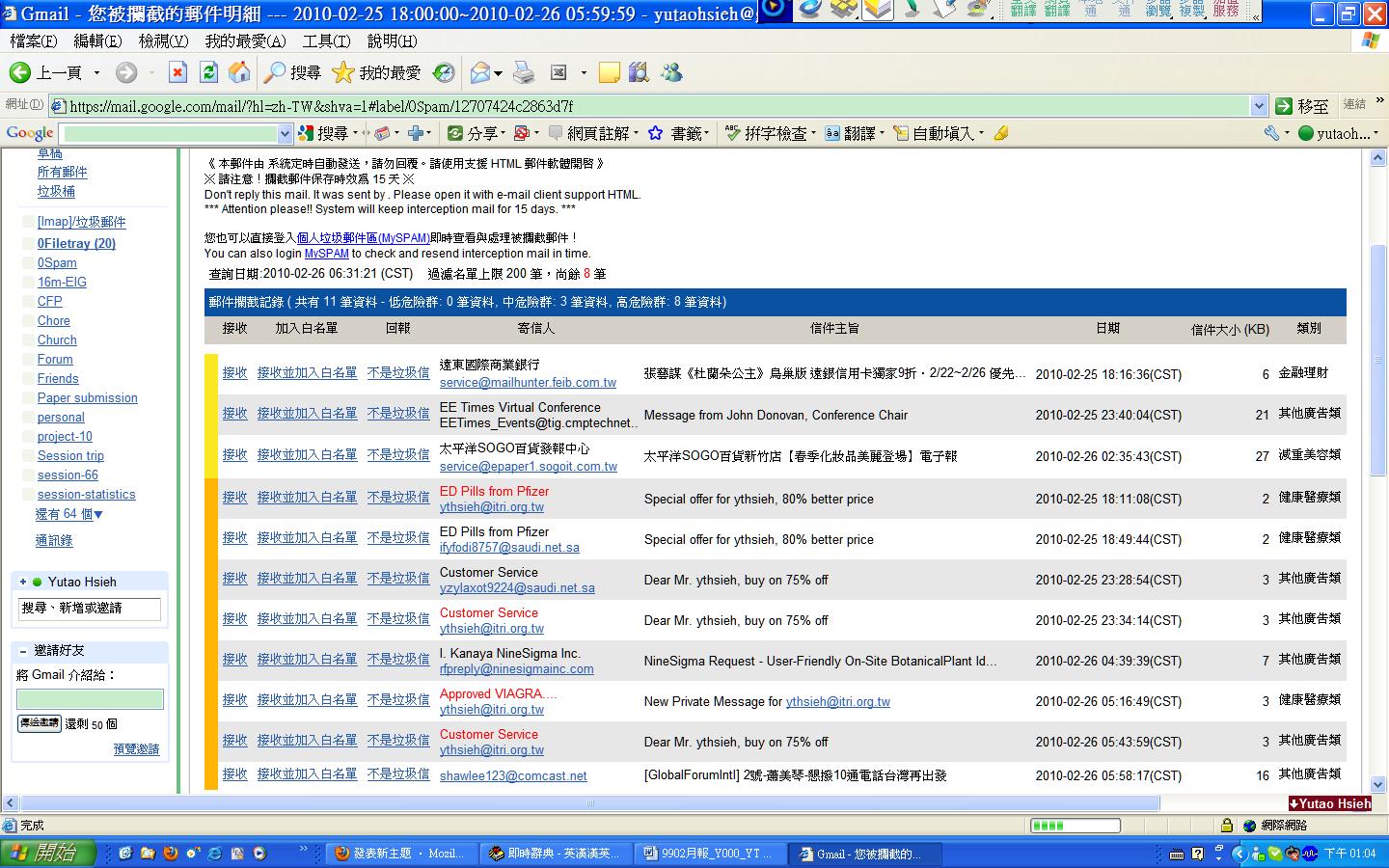This screenshot has height=868, width=1389.
Task: Refresh the page with the Refresh icon
Action: (208, 72)
